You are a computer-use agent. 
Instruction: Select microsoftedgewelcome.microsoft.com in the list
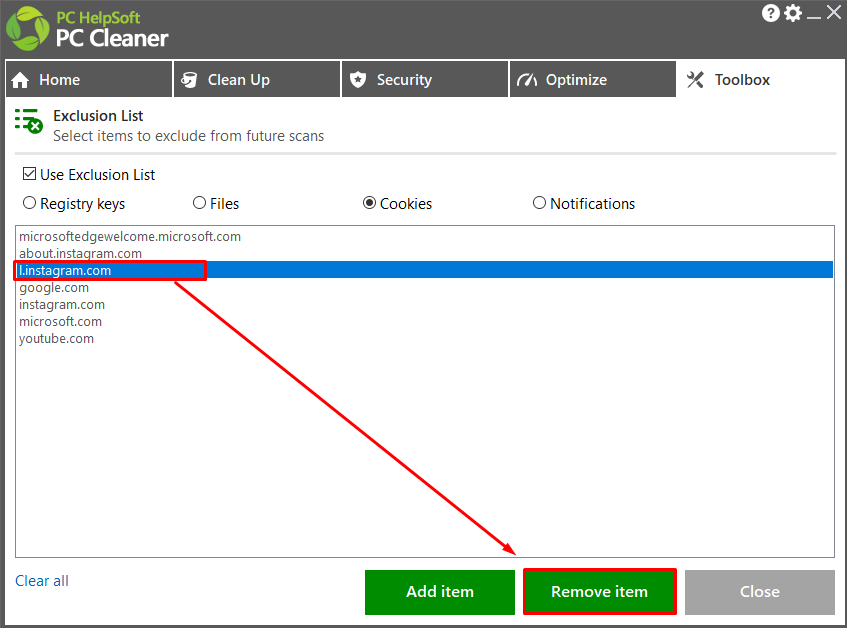[424, 237]
